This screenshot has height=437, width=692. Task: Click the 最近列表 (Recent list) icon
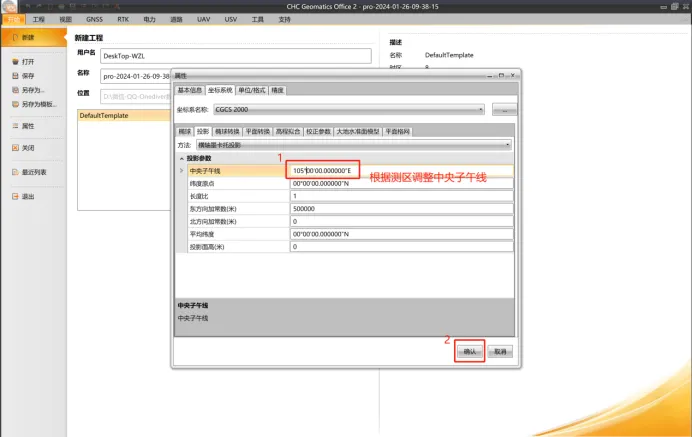pyautogui.click(x=15, y=172)
